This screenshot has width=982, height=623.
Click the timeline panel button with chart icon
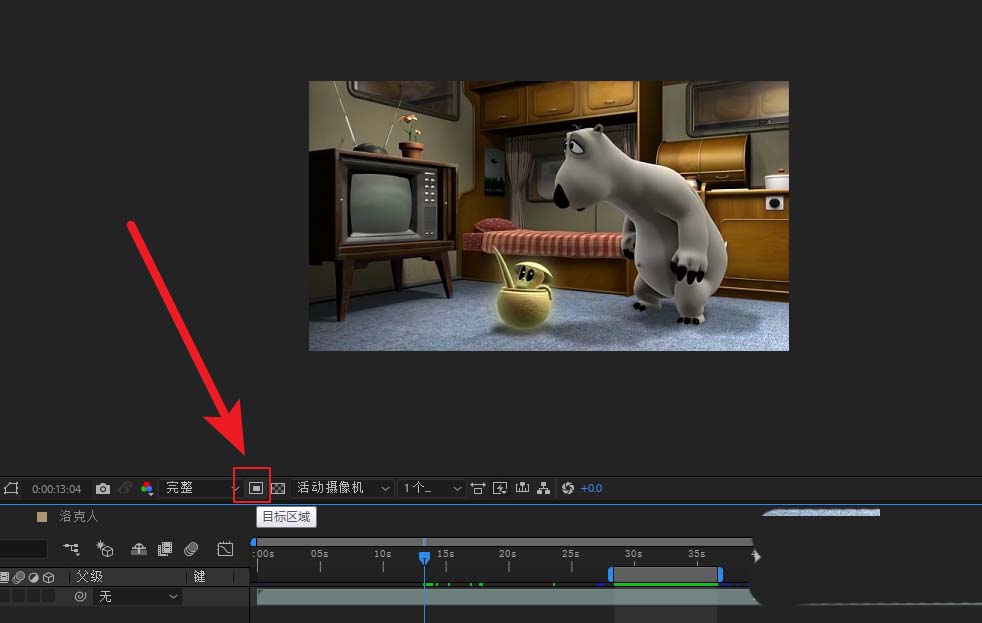521,488
